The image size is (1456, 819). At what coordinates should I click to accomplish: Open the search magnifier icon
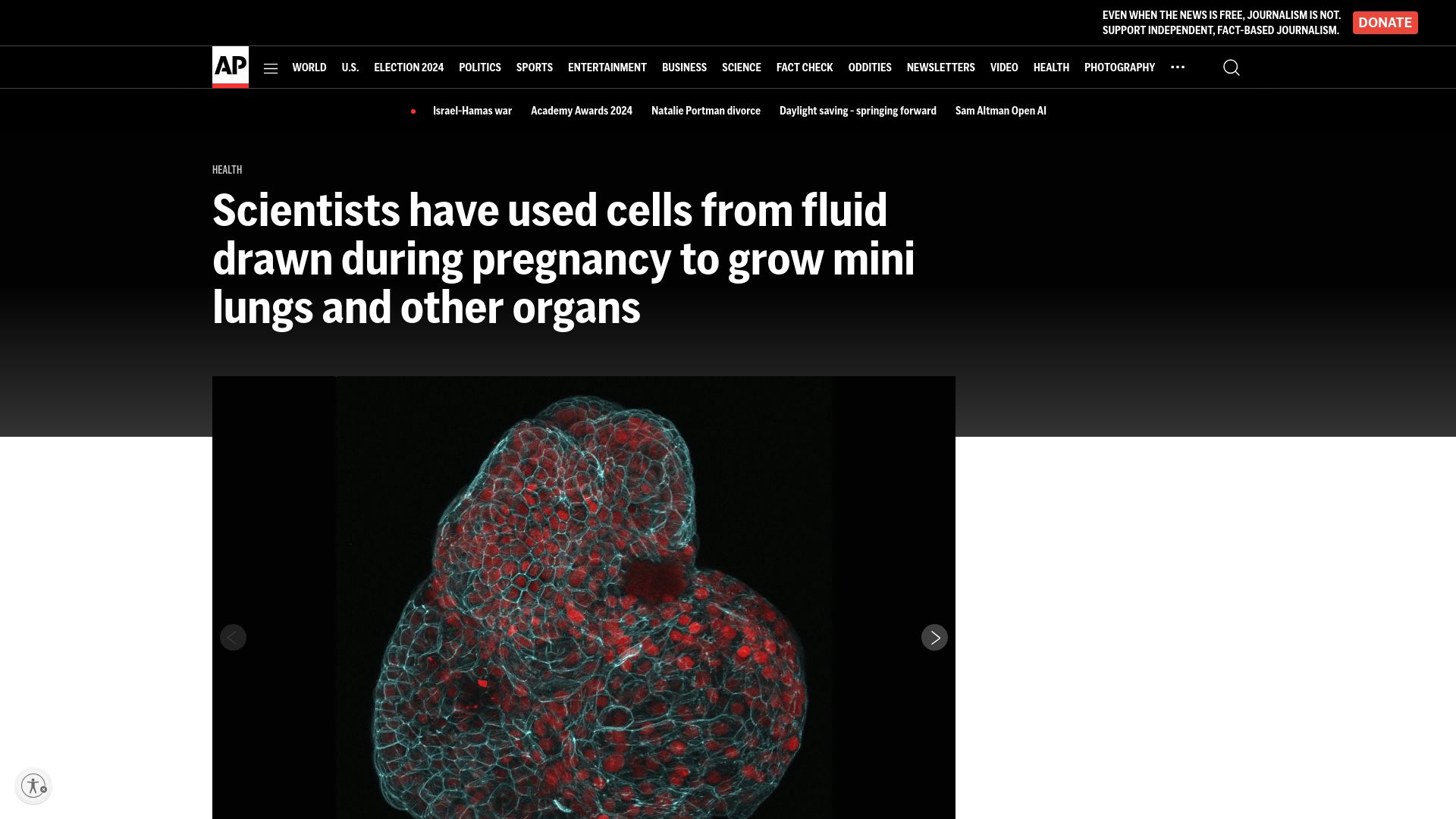click(1232, 67)
